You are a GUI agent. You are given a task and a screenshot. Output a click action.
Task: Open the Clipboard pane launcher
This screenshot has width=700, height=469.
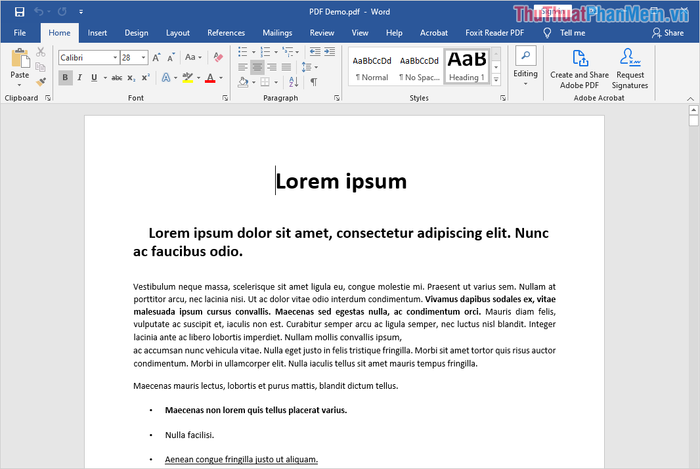[47, 98]
